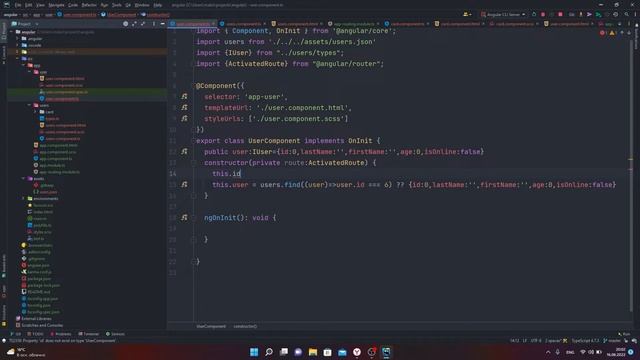Switch to the card.component.ts editor tab

(x=407, y=24)
